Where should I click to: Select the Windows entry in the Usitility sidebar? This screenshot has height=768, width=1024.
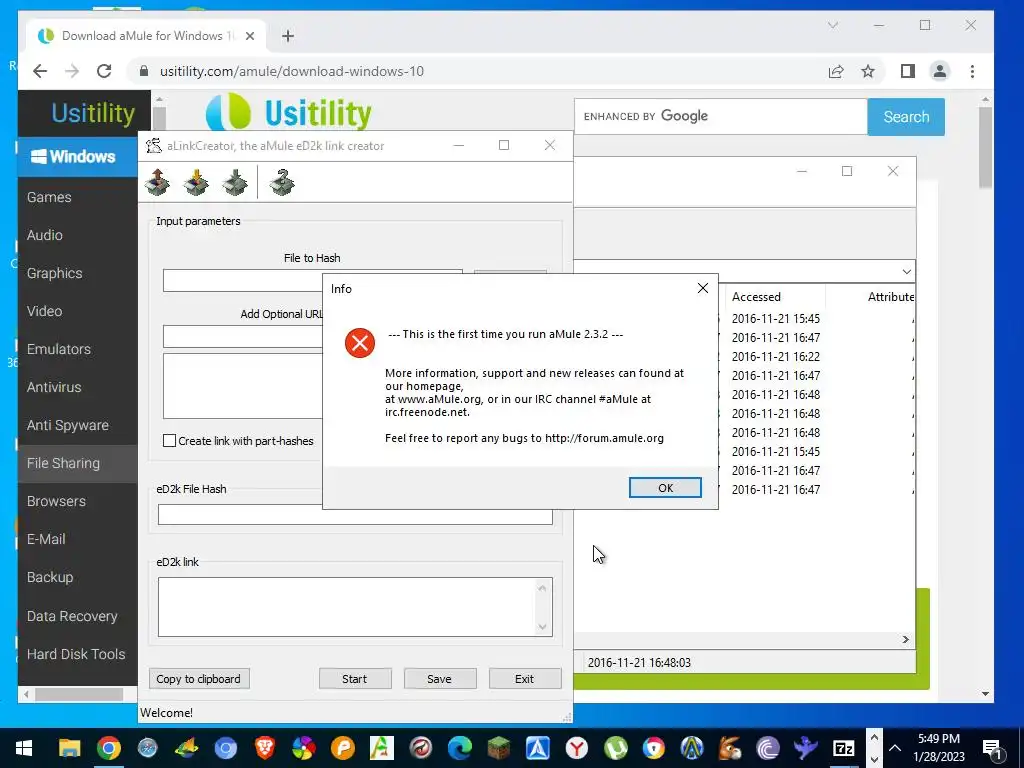coord(78,157)
